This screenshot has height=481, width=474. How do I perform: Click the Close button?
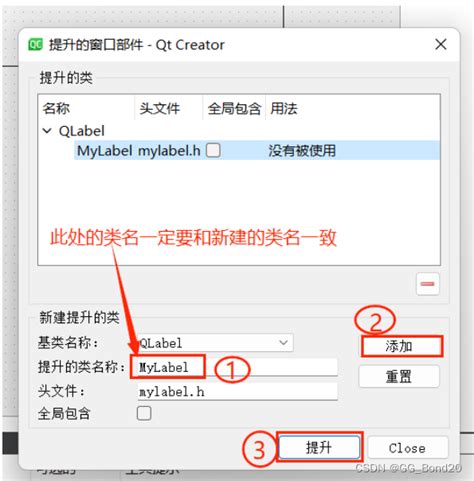(407, 448)
